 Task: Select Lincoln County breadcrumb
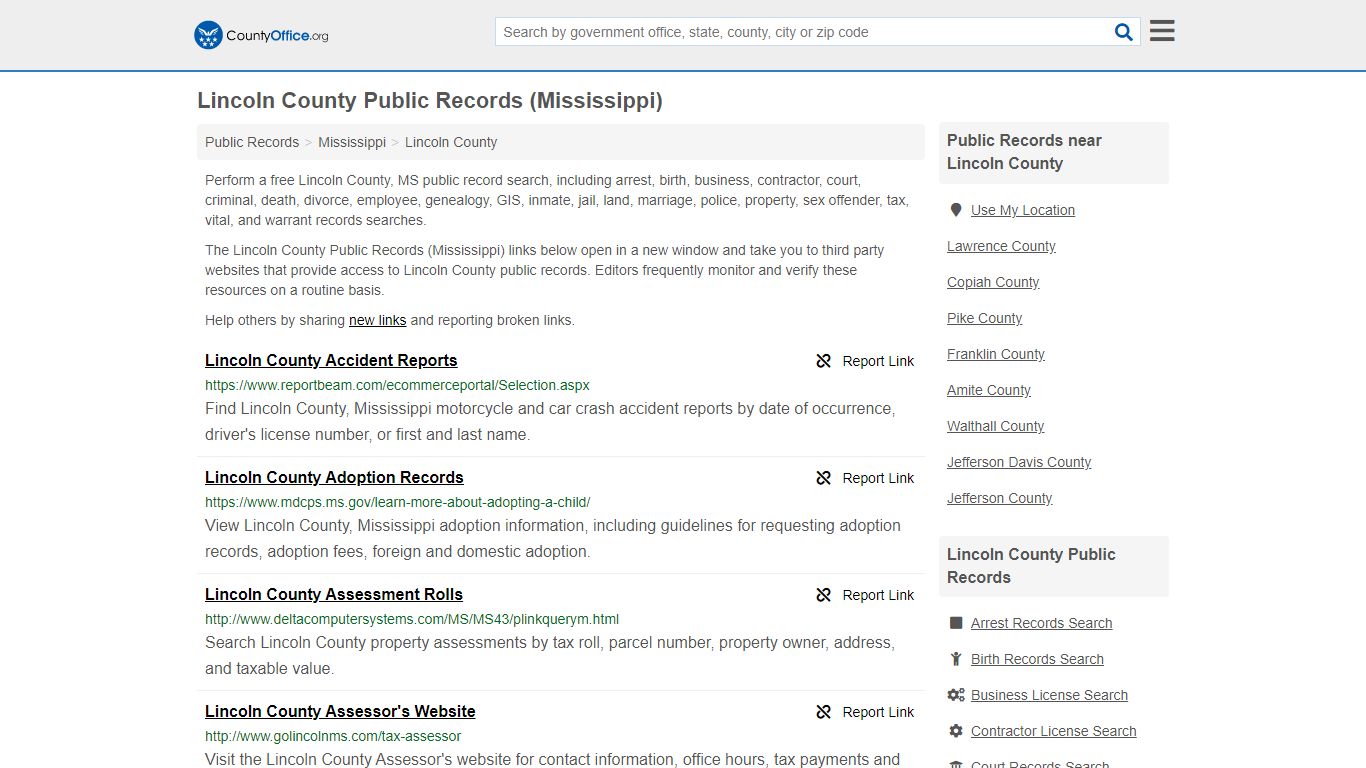(451, 142)
